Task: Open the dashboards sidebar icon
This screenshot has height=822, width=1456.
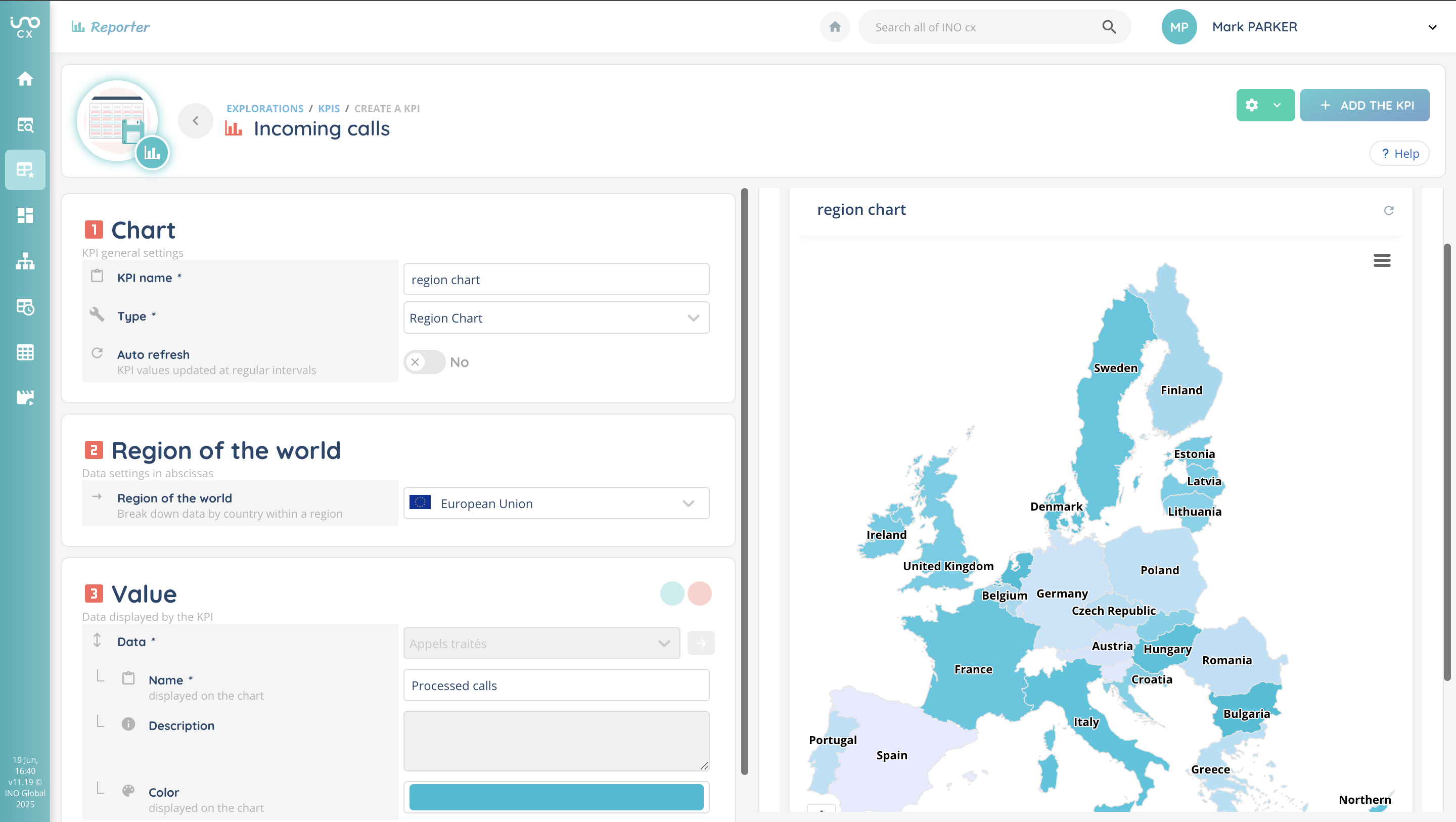Action: [25, 215]
